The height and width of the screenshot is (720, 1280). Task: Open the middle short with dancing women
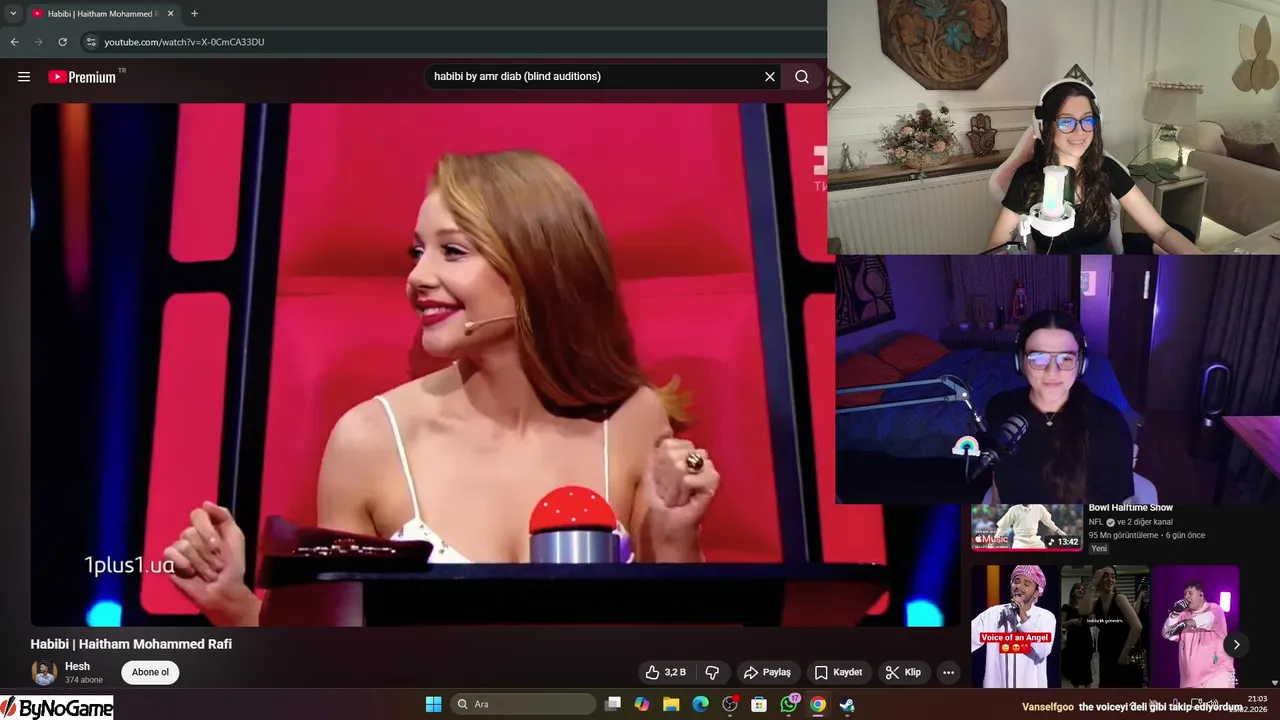pos(1105,626)
